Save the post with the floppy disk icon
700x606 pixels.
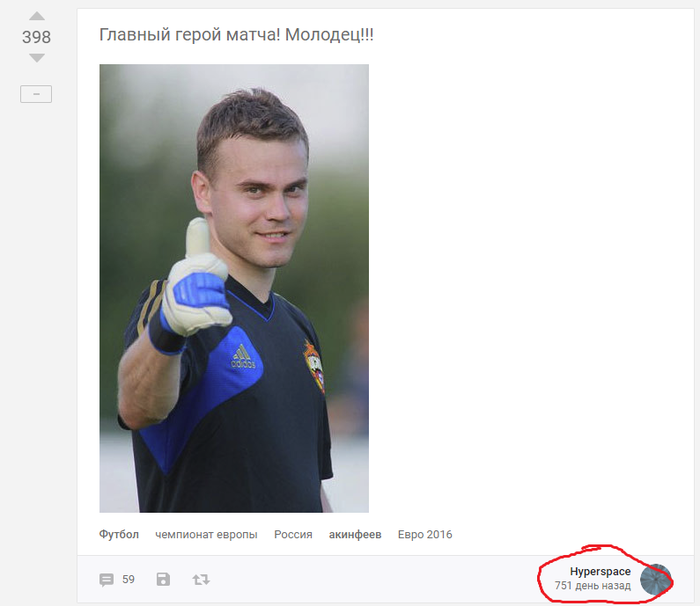point(163,579)
